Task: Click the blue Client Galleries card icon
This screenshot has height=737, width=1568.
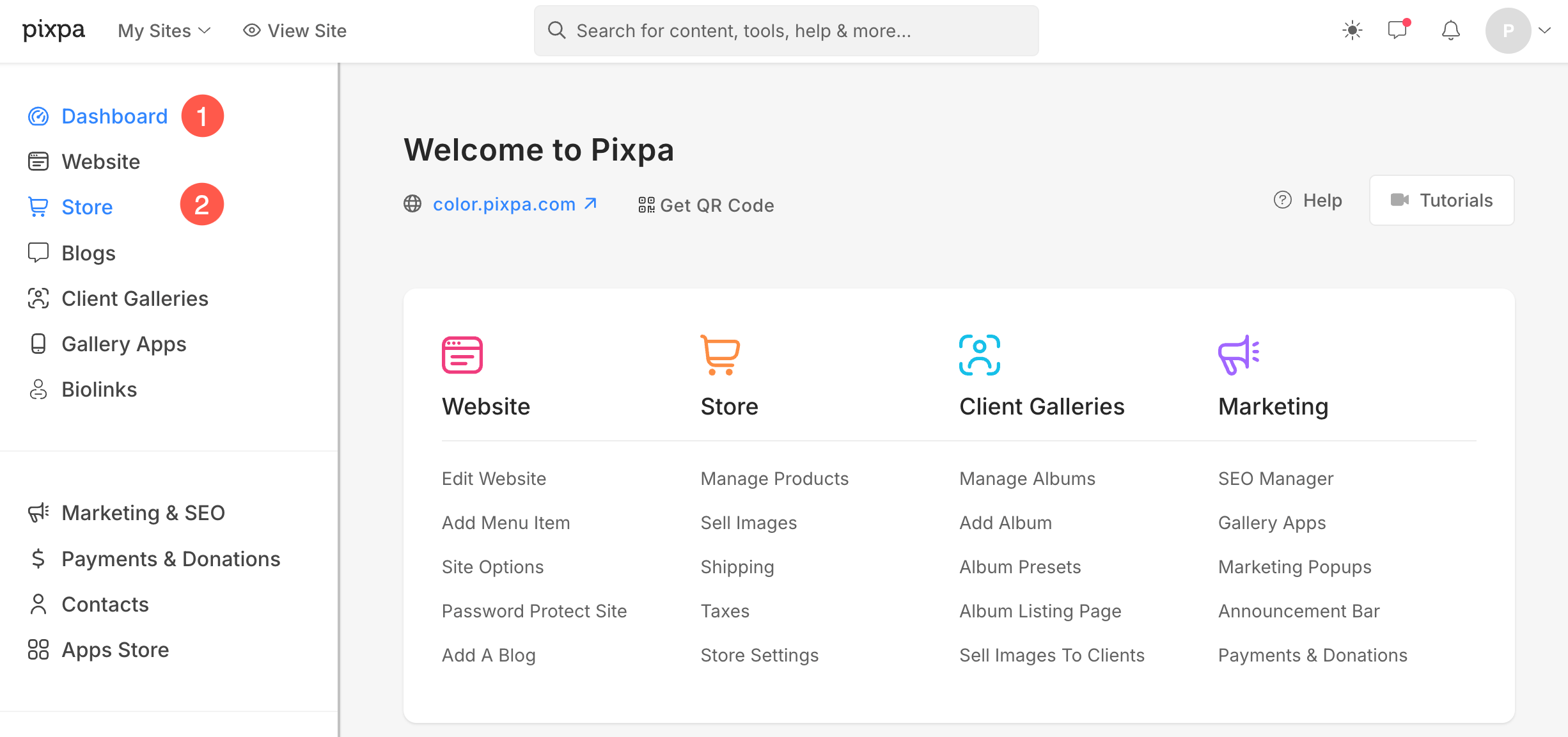Action: click(979, 355)
